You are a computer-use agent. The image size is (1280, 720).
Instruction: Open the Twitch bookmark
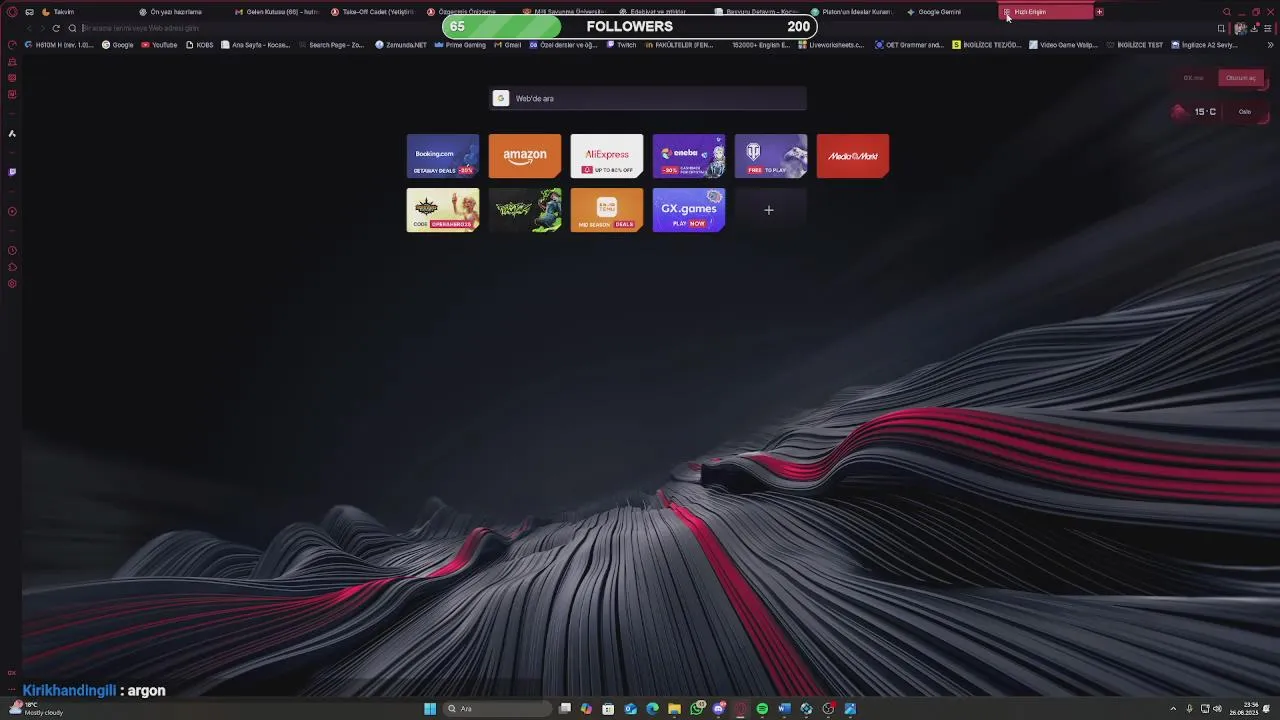pos(621,45)
